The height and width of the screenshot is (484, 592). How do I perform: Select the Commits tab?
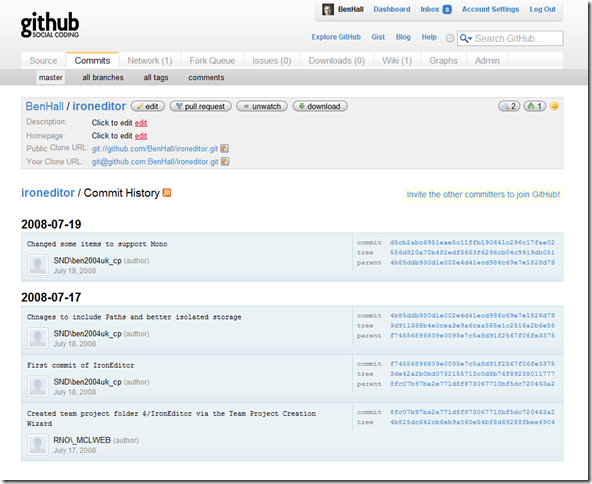point(92,61)
